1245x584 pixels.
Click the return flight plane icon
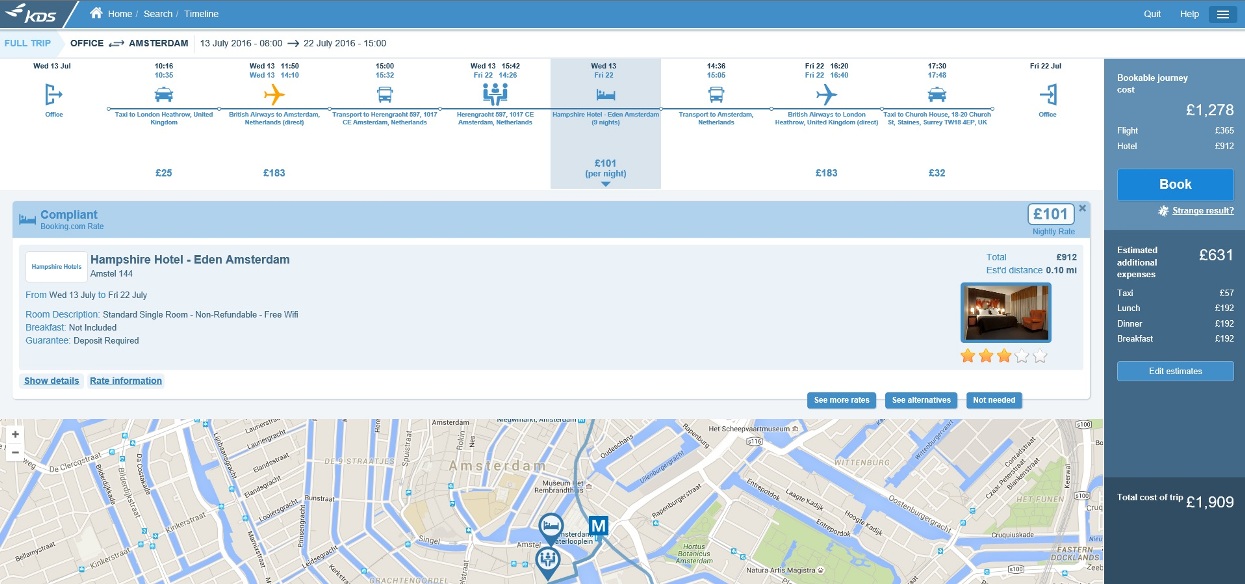(826, 95)
